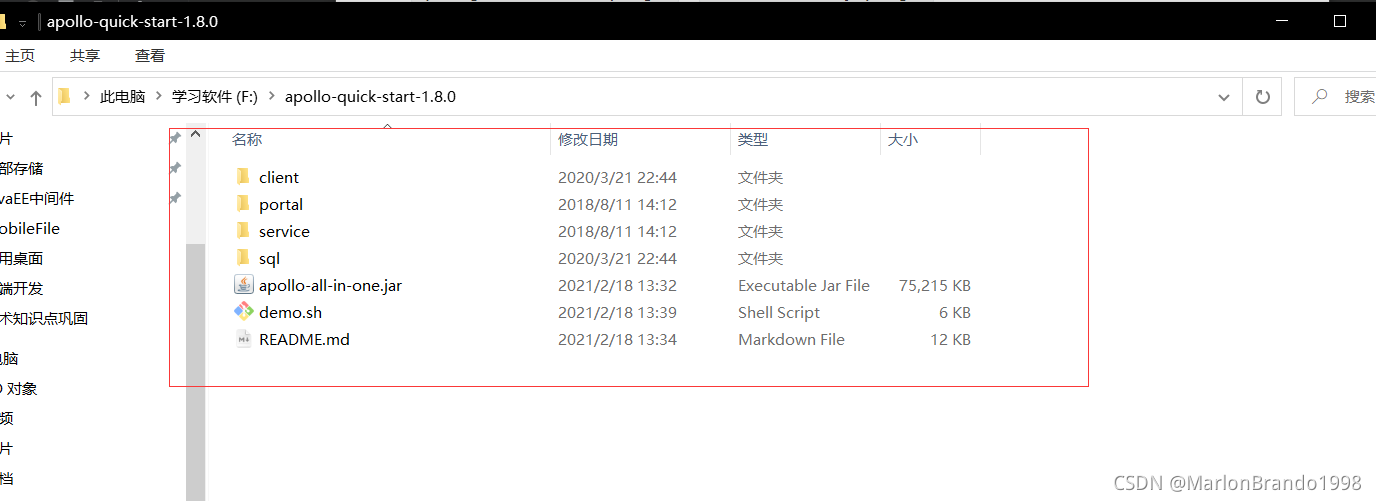The height and width of the screenshot is (501, 1376).
Task: Click sidebar item obileFile
Action: point(30,228)
